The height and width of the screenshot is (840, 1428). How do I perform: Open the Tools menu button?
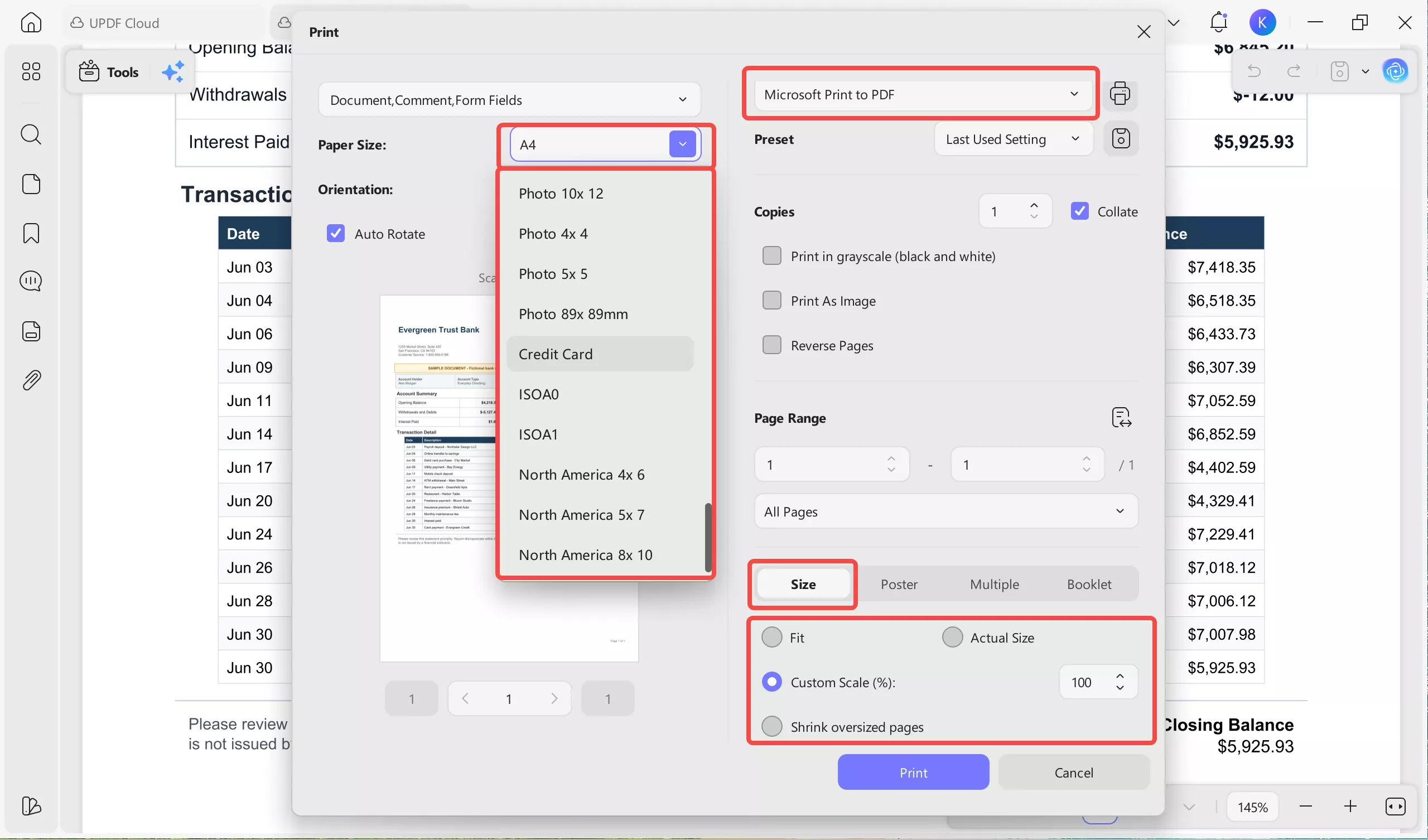tap(108, 72)
